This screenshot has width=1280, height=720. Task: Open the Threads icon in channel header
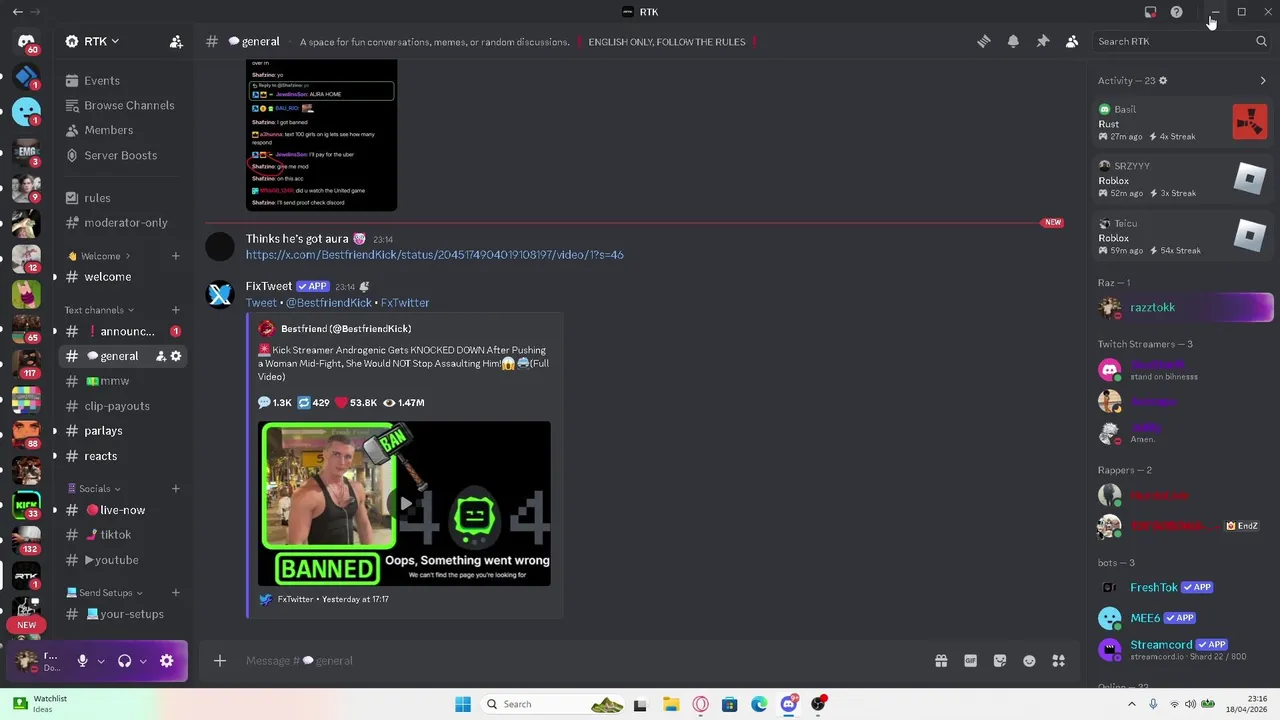(984, 41)
